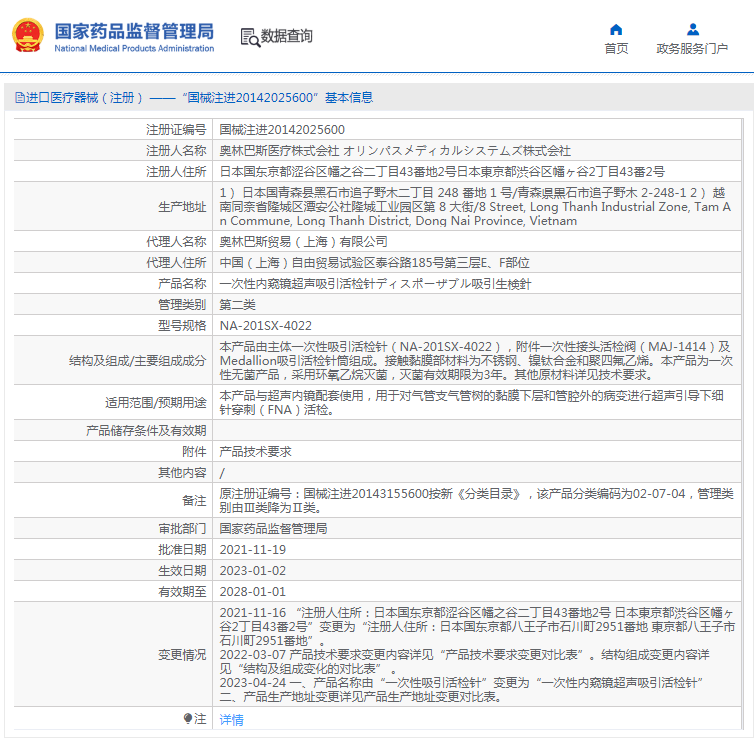754x740 pixels.
Task: Select the structure description mentioning MAJ-1414
Action: pos(476,361)
